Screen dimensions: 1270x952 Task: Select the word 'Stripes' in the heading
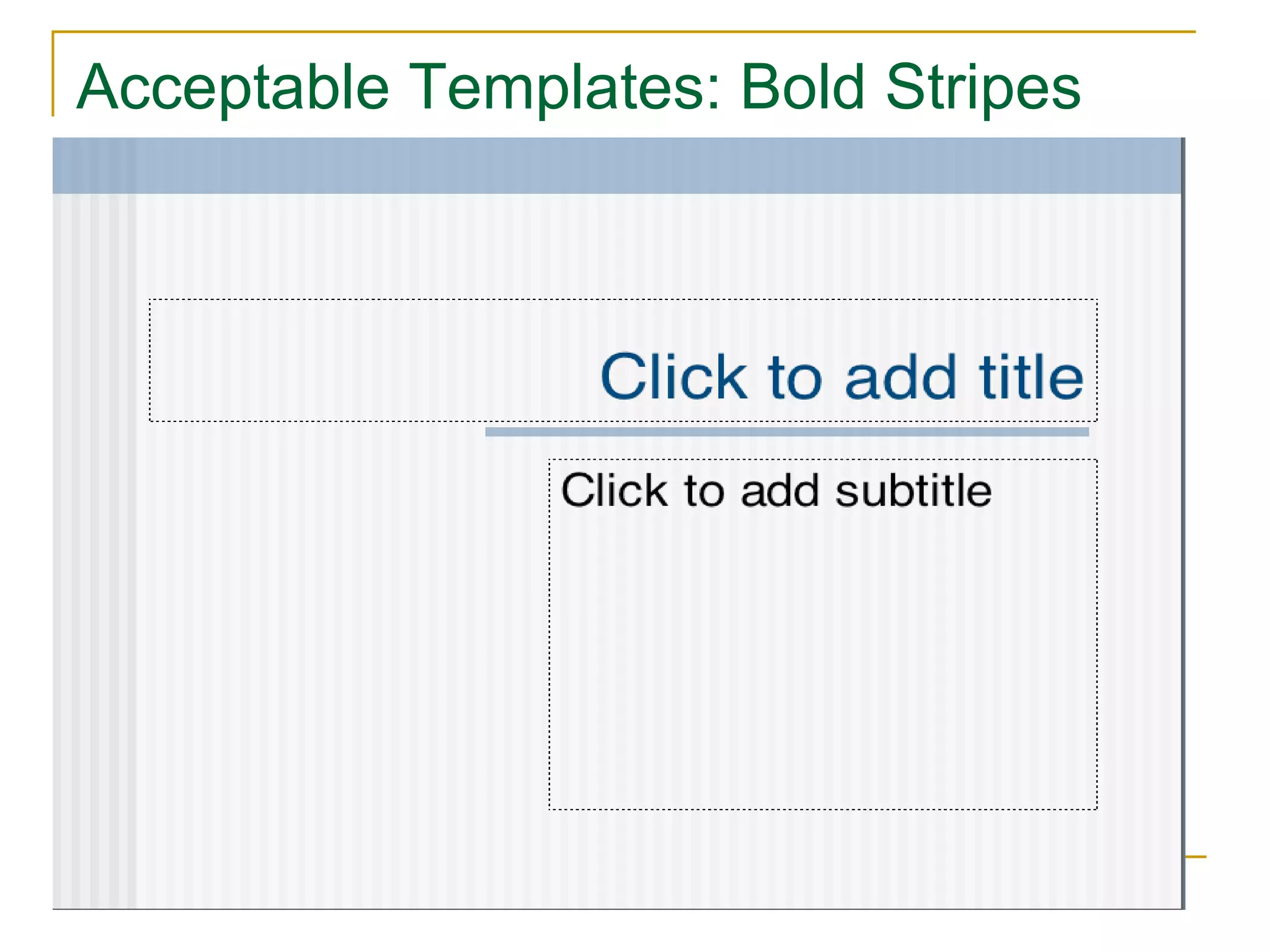[983, 87]
